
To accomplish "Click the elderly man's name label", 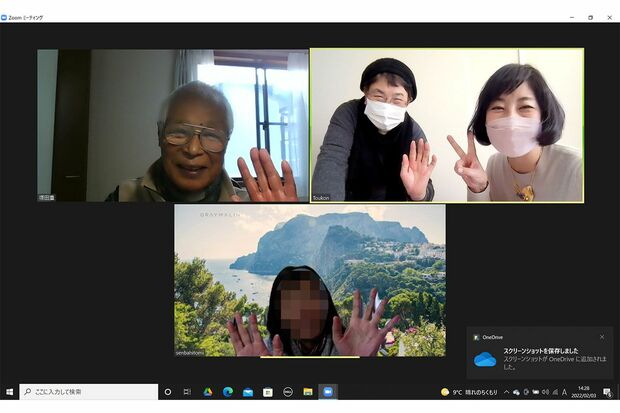I will [x=47, y=197].
